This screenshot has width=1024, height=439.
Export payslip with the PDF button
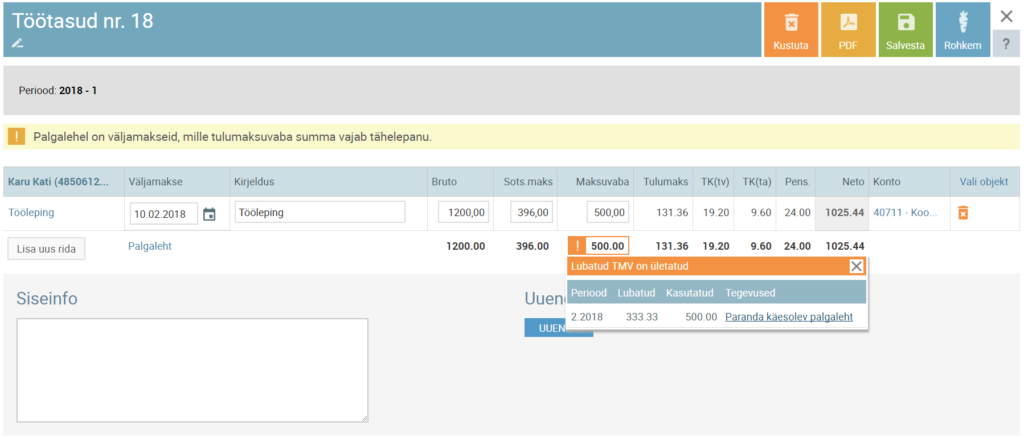click(x=848, y=30)
